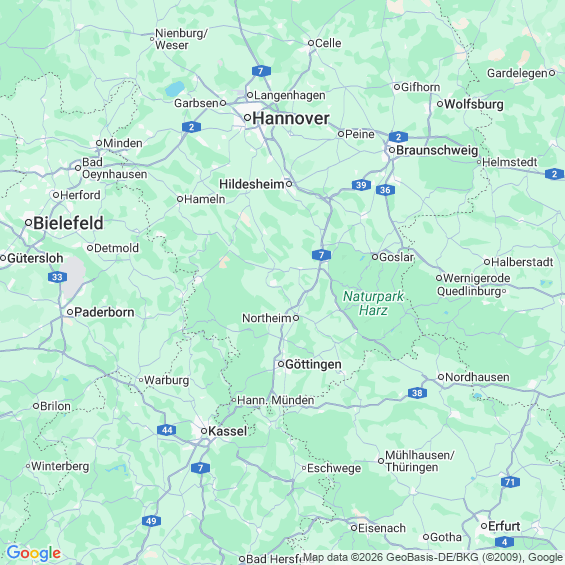This screenshot has width=565, height=565.
Task: Click the A36 highway shield
Action: pyautogui.click(x=385, y=190)
